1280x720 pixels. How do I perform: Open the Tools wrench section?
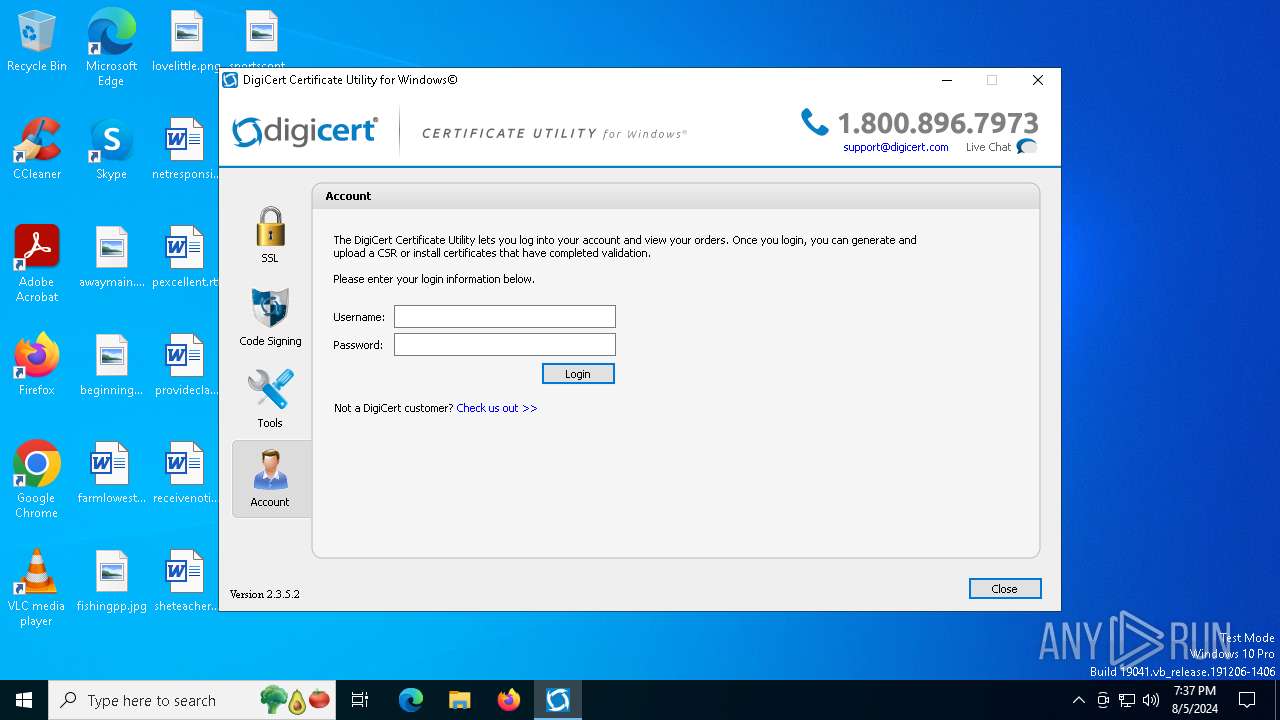click(270, 398)
